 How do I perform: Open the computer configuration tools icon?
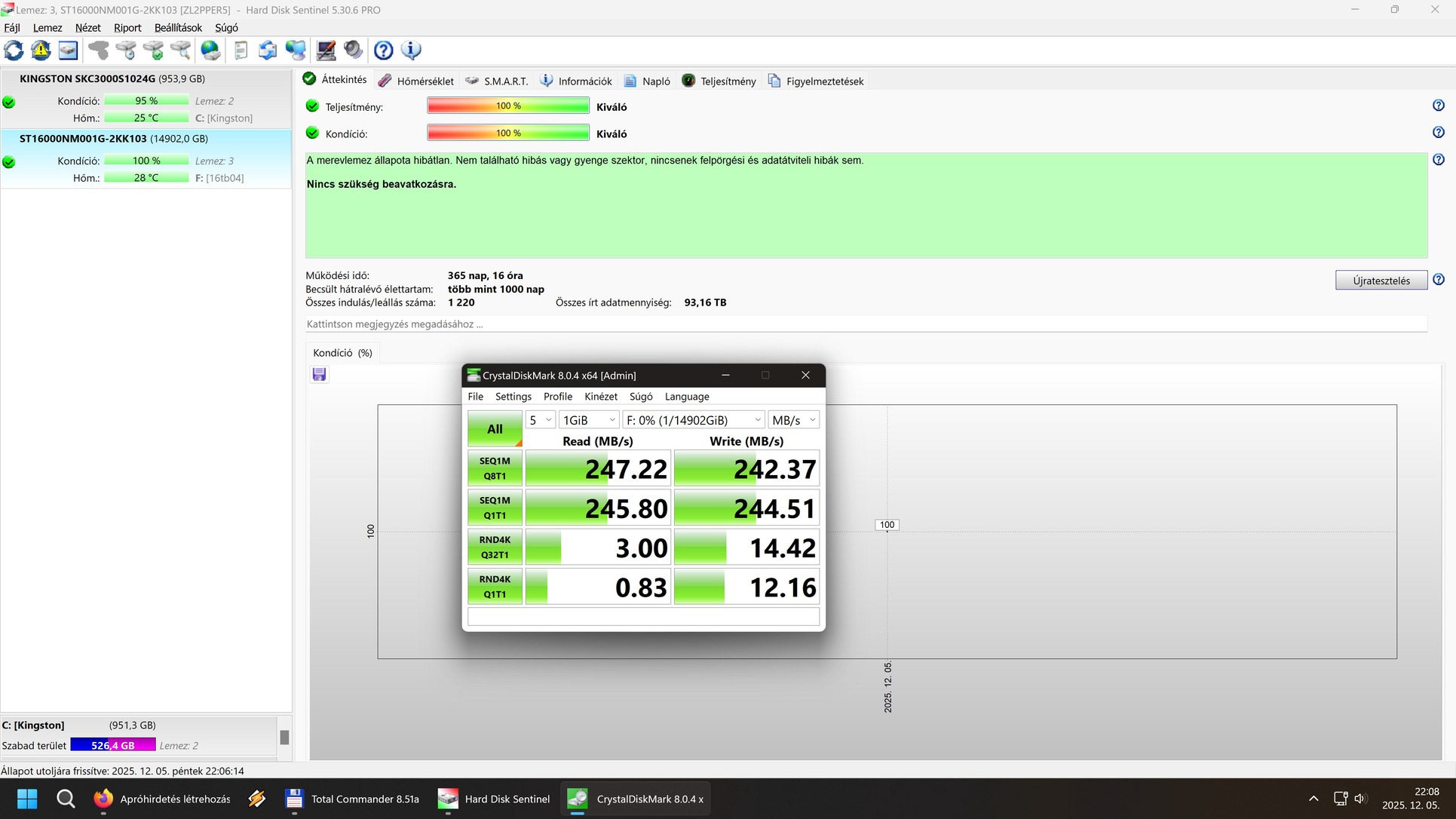(x=326, y=51)
